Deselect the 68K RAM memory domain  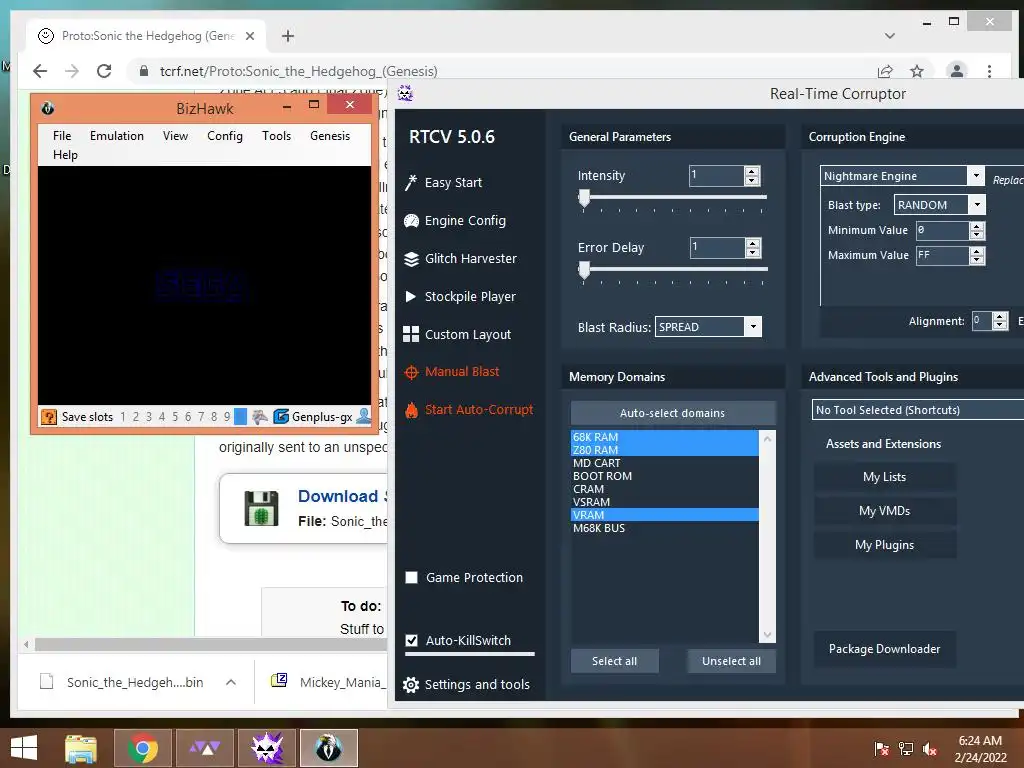click(x=664, y=437)
